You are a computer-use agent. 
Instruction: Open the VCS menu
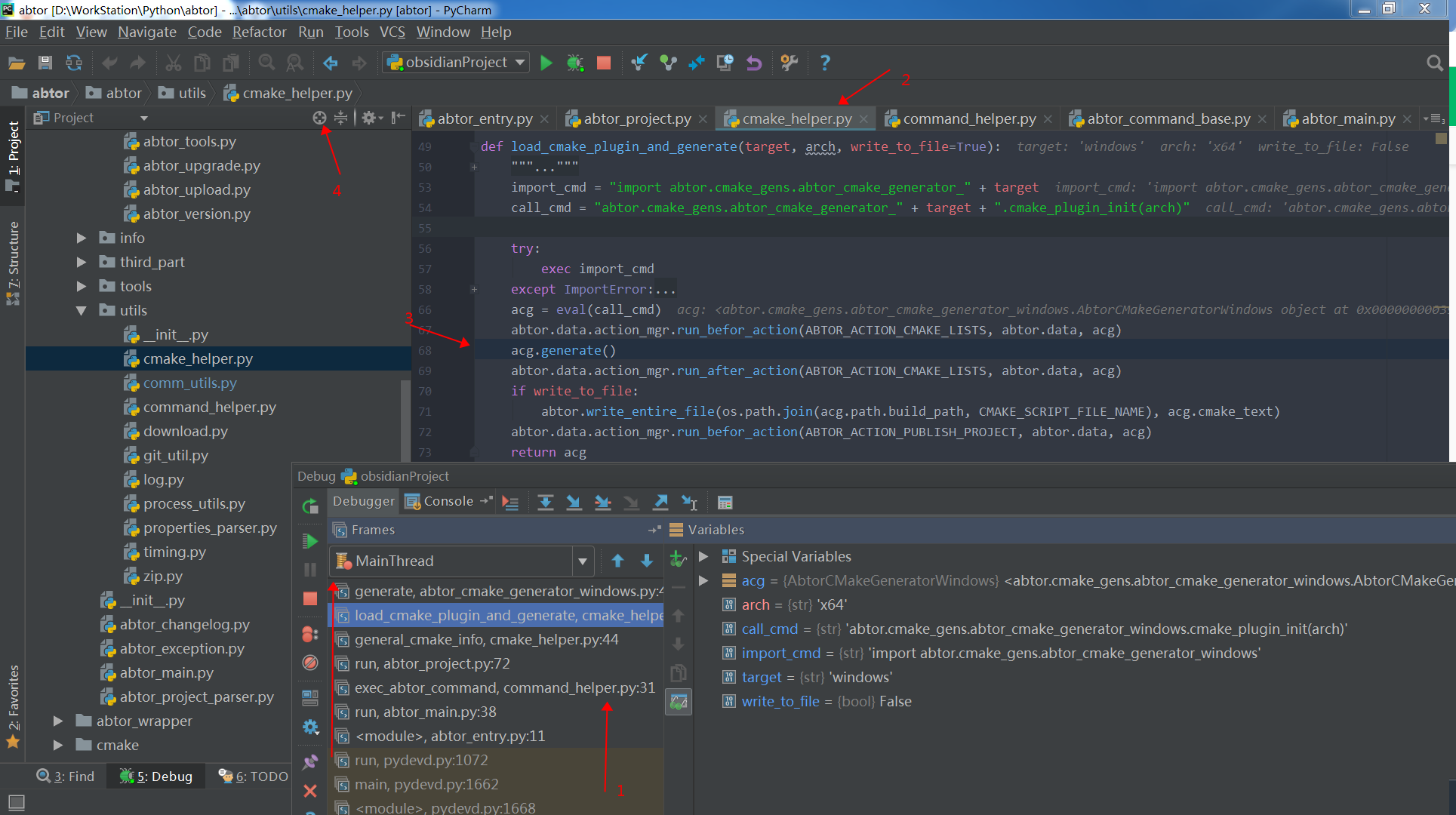click(x=392, y=32)
